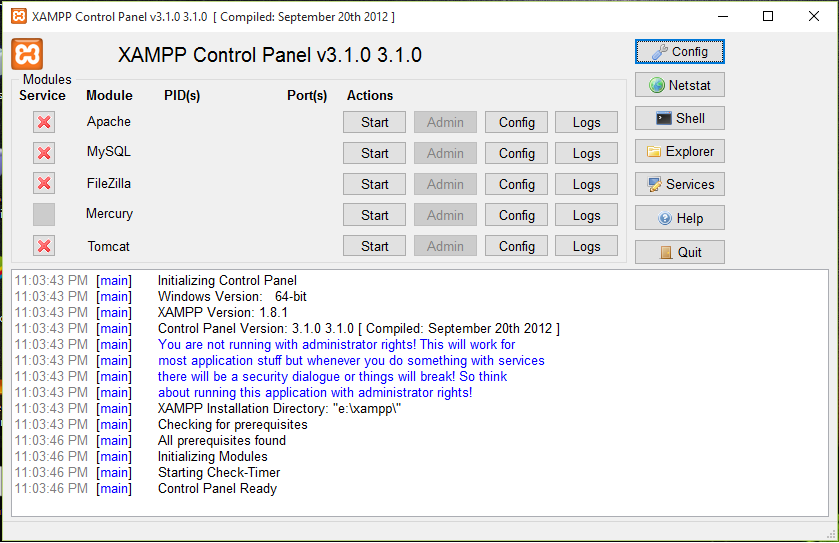Viewport: 839px width, 543px height.
Task: Click the greyed MySQL Admin button
Action: [x=445, y=153]
